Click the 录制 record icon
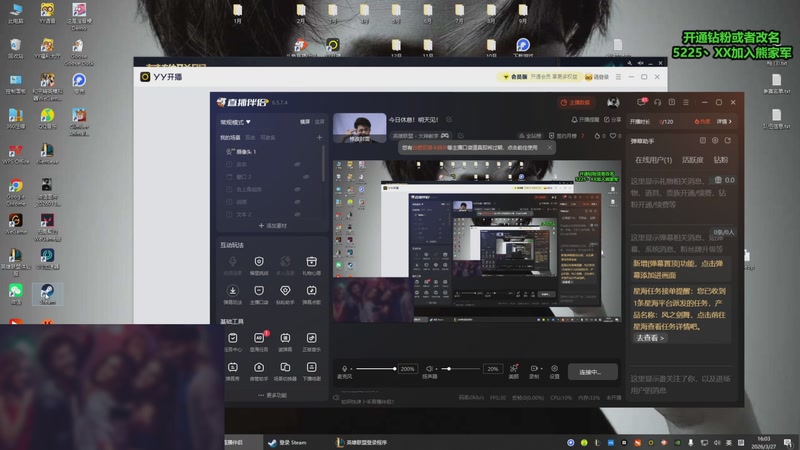The height and width of the screenshot is (450, 800). pos(534,369)
